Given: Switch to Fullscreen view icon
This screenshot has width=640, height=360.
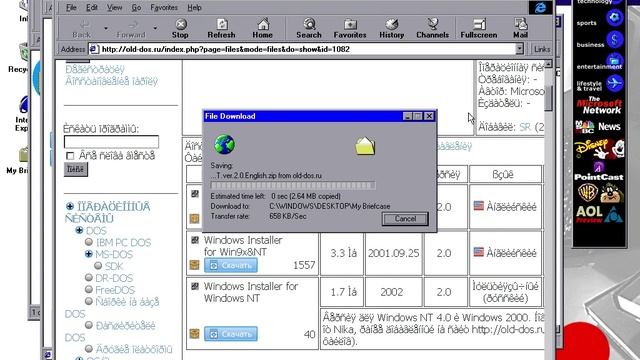Looking at the screenshot, I should [x=479, y=29].
